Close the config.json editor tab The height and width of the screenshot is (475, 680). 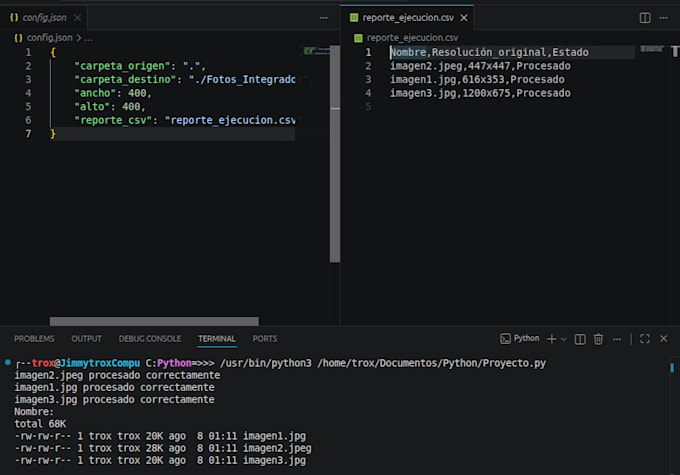click(78, 18)
